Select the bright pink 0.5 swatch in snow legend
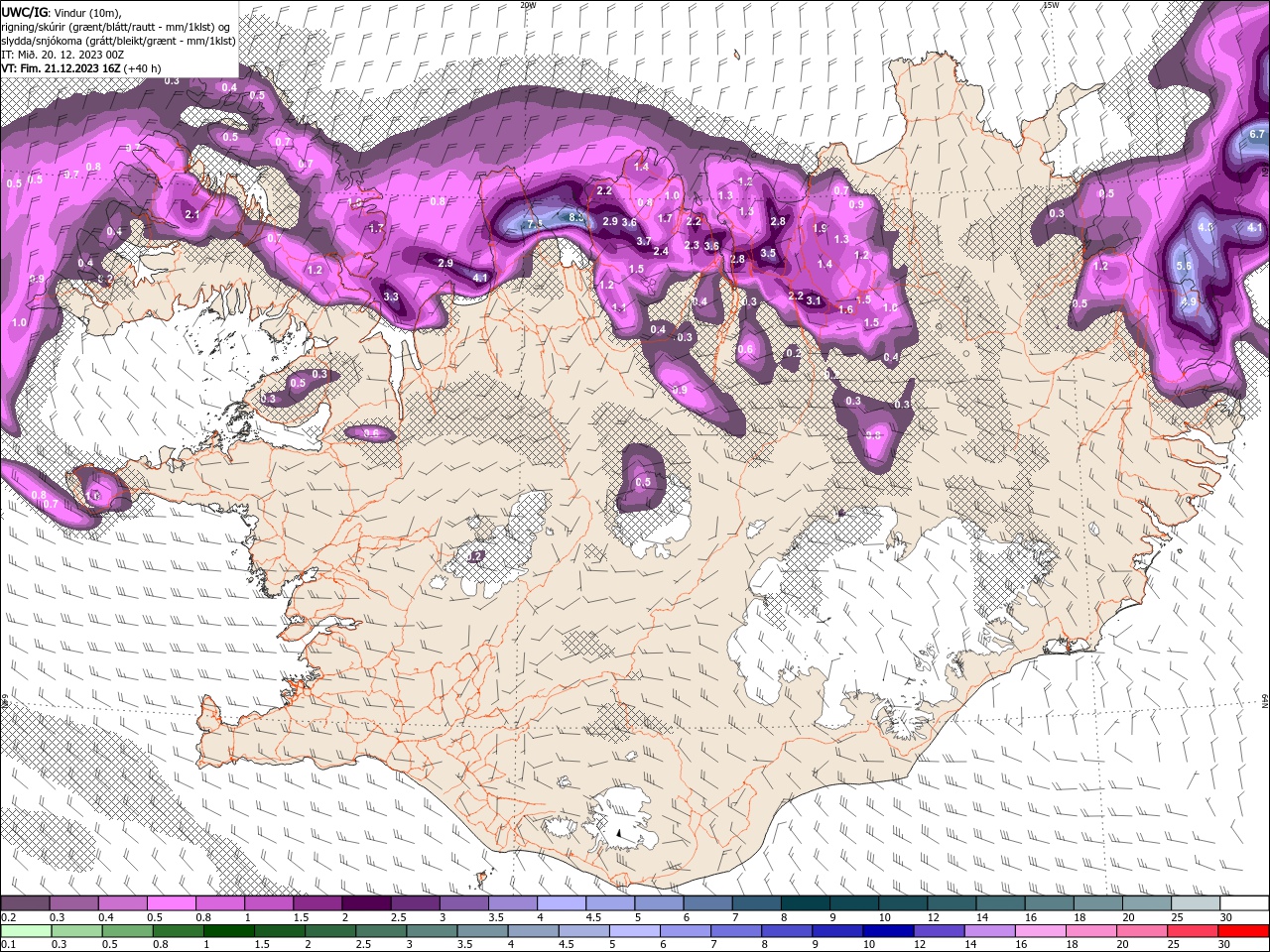 coord(171,903)
